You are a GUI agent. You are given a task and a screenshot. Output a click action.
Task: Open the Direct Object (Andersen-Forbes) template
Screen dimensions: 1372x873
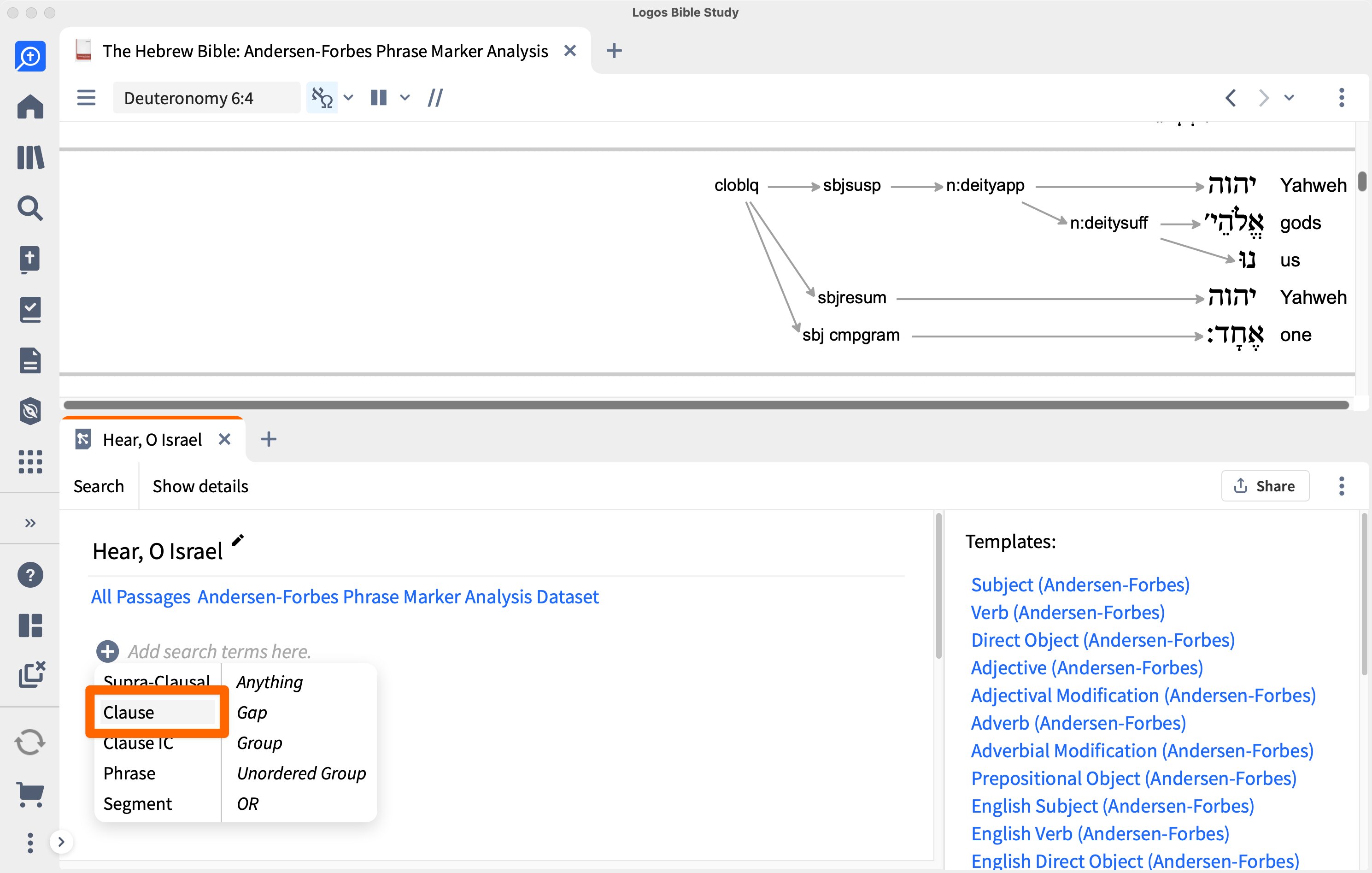click(1103, 640)
